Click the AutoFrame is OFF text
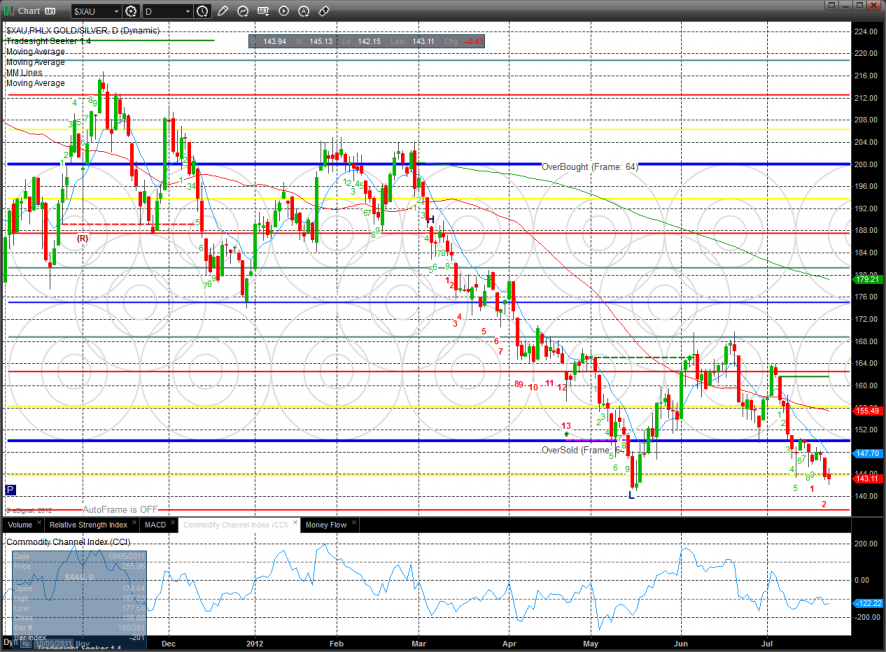Screen dimensions: 886x652 coord(121,509)
